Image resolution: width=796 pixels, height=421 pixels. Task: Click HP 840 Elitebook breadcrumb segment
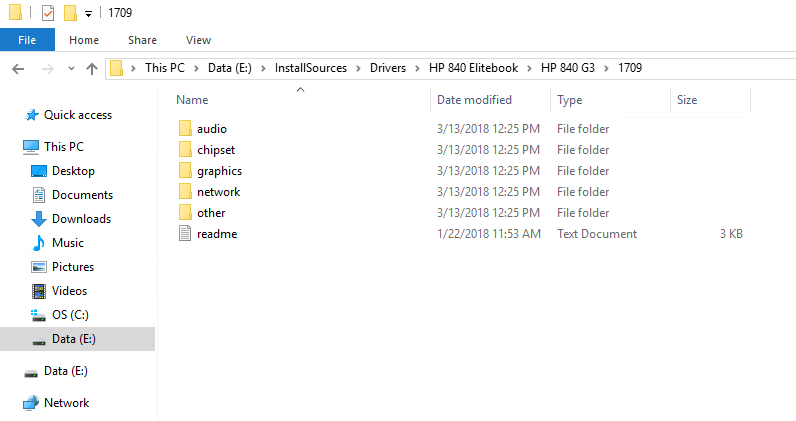coord(474,68)
